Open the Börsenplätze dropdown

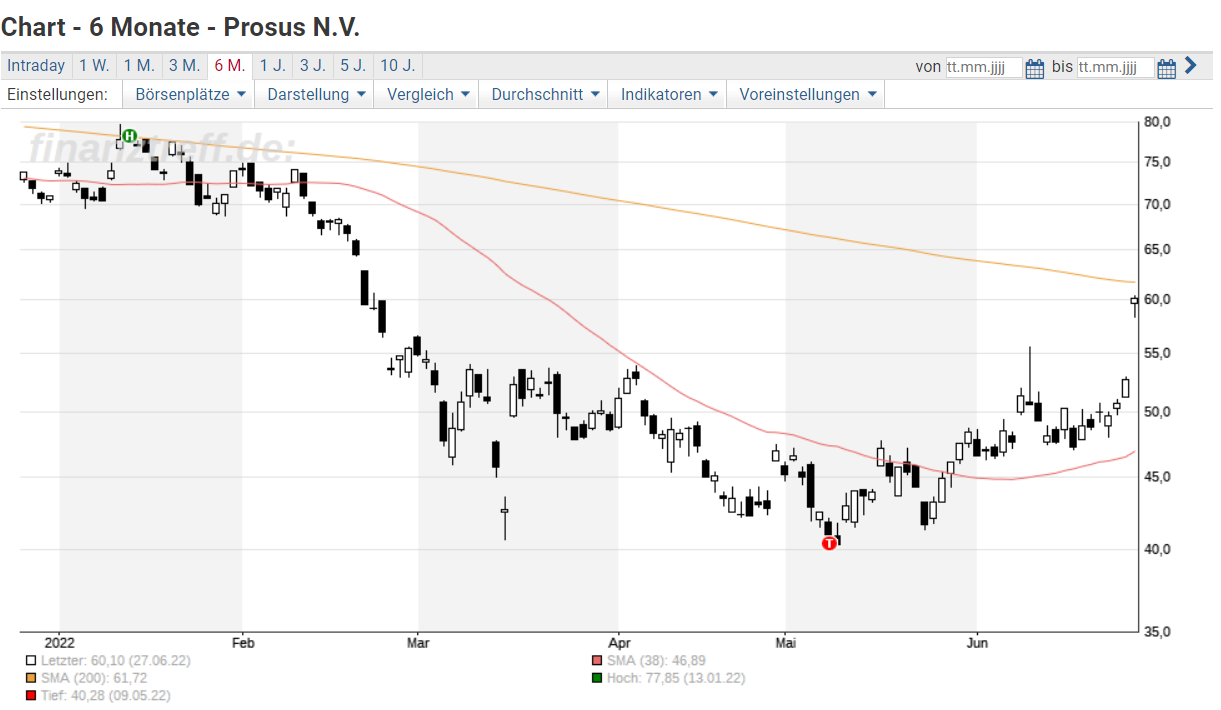189,95
